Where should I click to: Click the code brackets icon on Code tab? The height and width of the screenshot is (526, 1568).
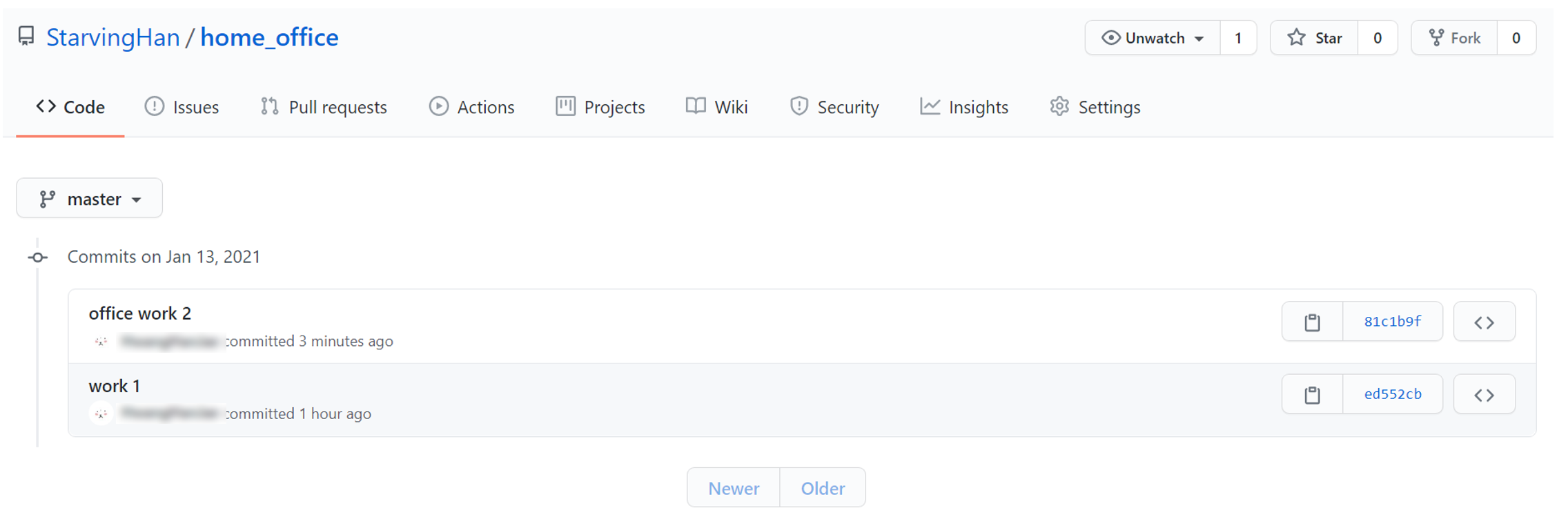point(46,106)
